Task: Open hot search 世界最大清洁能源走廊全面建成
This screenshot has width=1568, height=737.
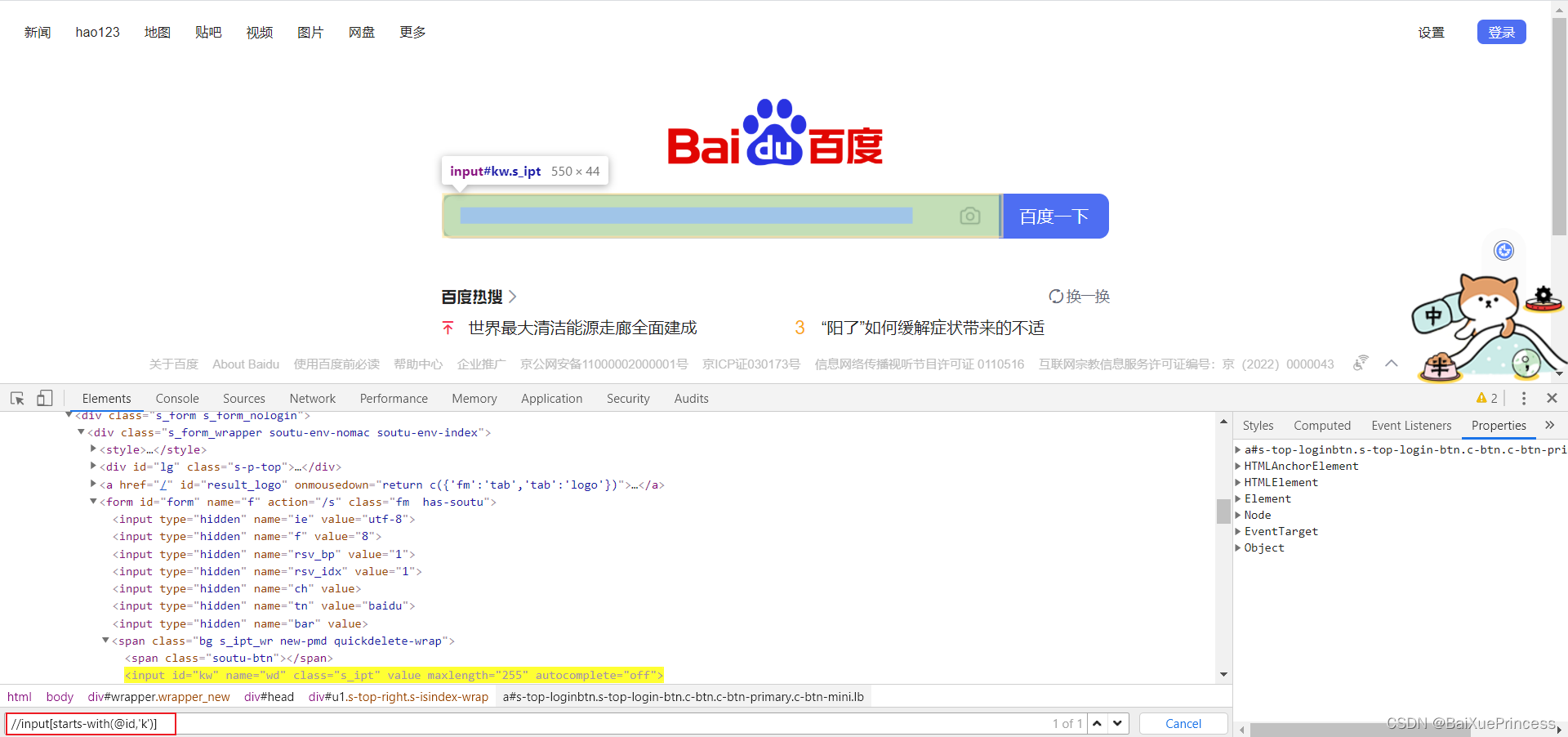Action: pos(582,328)
